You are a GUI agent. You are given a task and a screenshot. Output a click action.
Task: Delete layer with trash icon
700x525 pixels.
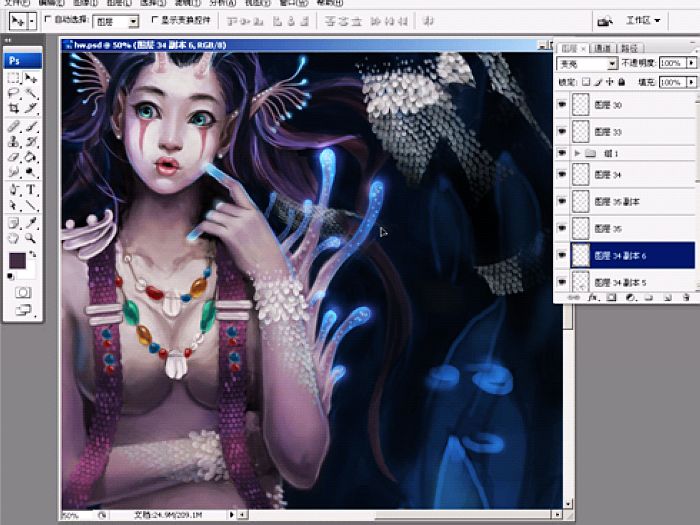(685, 297)
